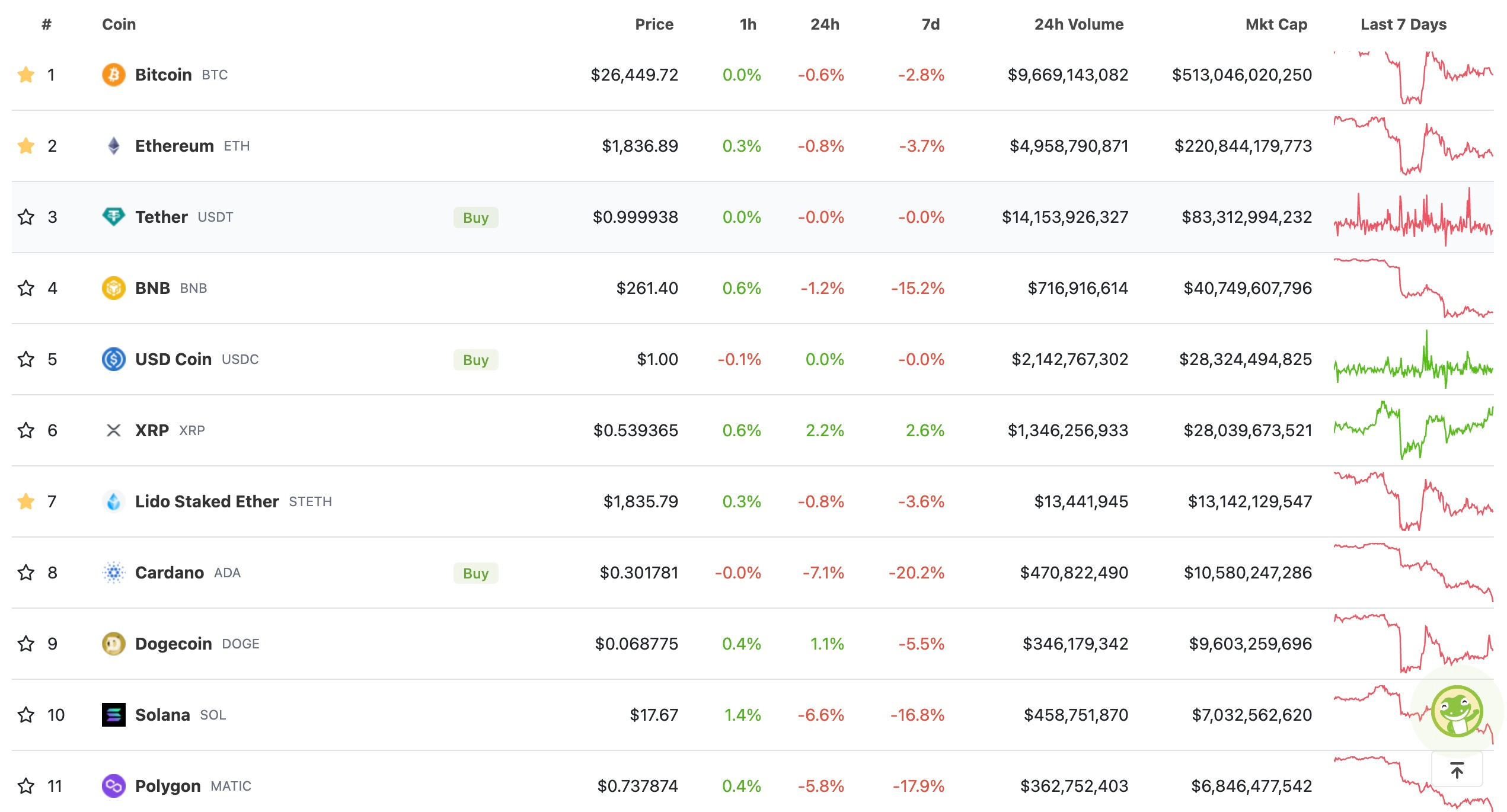Click Ethereum market cap $220,844,179,773
1507x812 pixels.
pos(1243,146)
